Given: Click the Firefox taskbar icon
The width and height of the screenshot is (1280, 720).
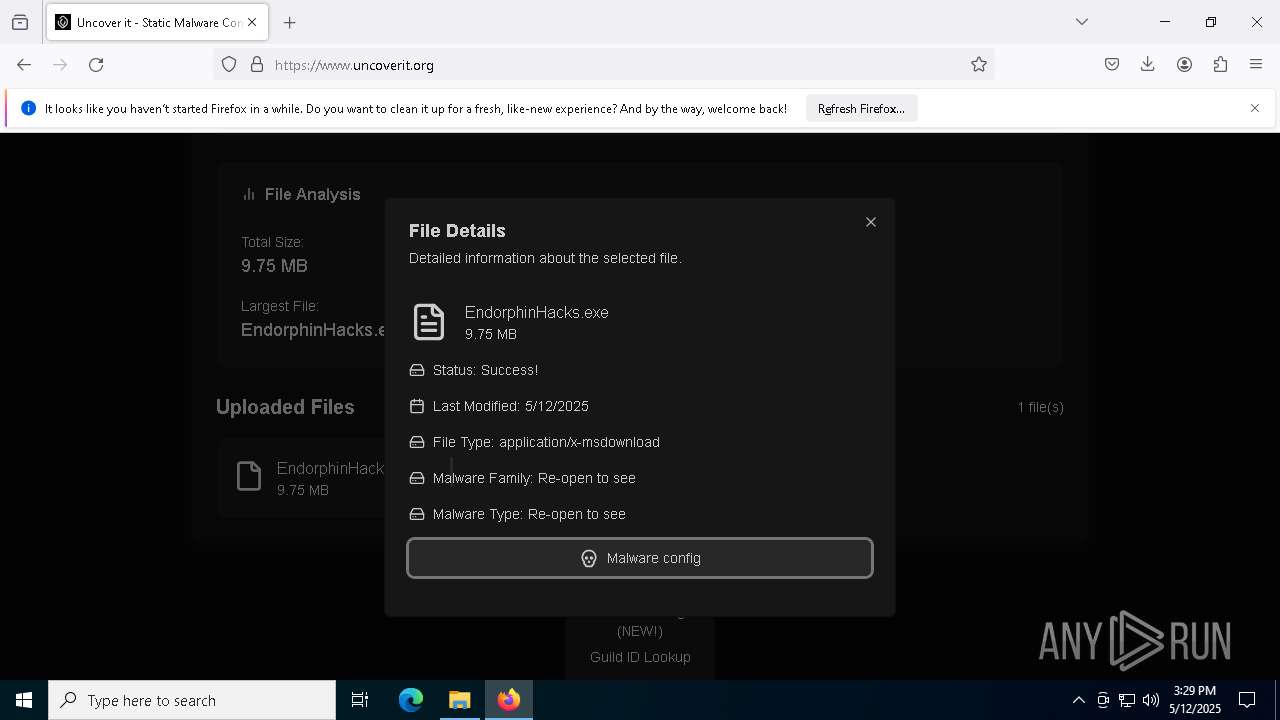Looking at the screenshot, I should click(508, 700).
